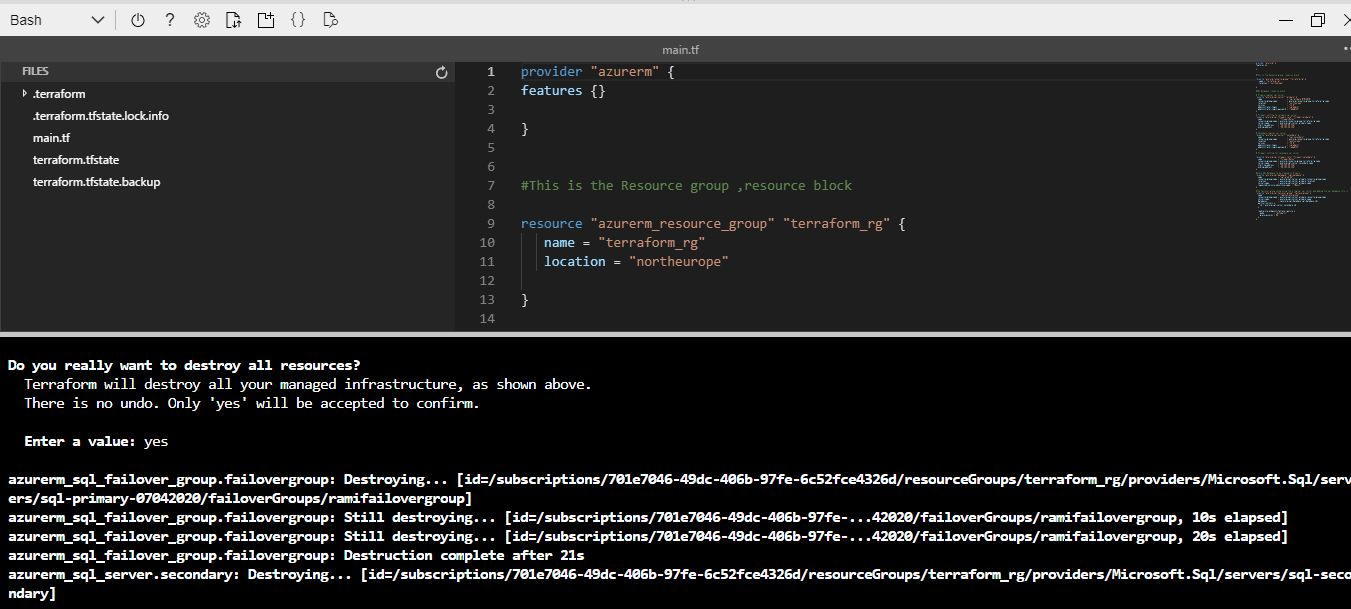Click the 'Destruction complete after 21s' line
Viewport: 1351px width, 609px height.
(x=296, y=555)
